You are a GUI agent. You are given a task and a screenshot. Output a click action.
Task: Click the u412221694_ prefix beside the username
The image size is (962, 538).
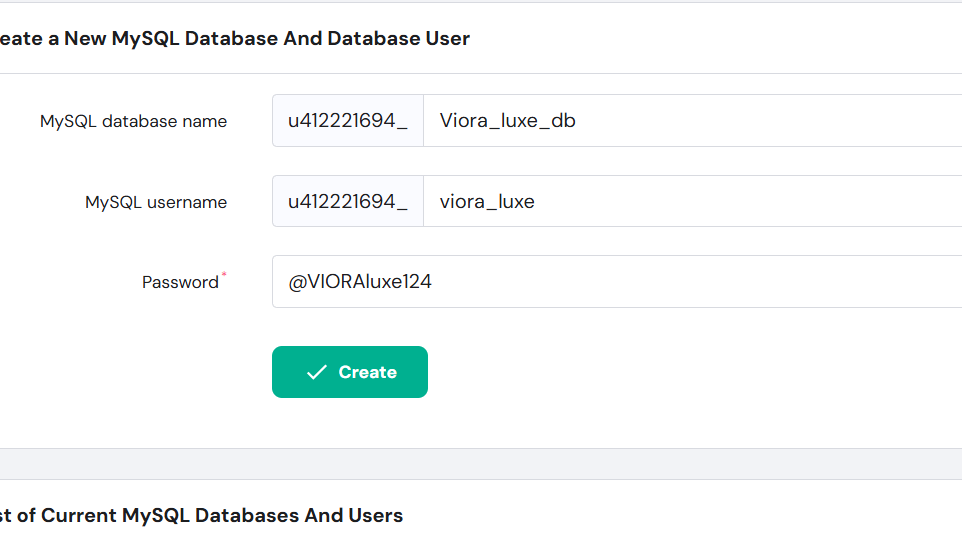[x=347, y=201]
